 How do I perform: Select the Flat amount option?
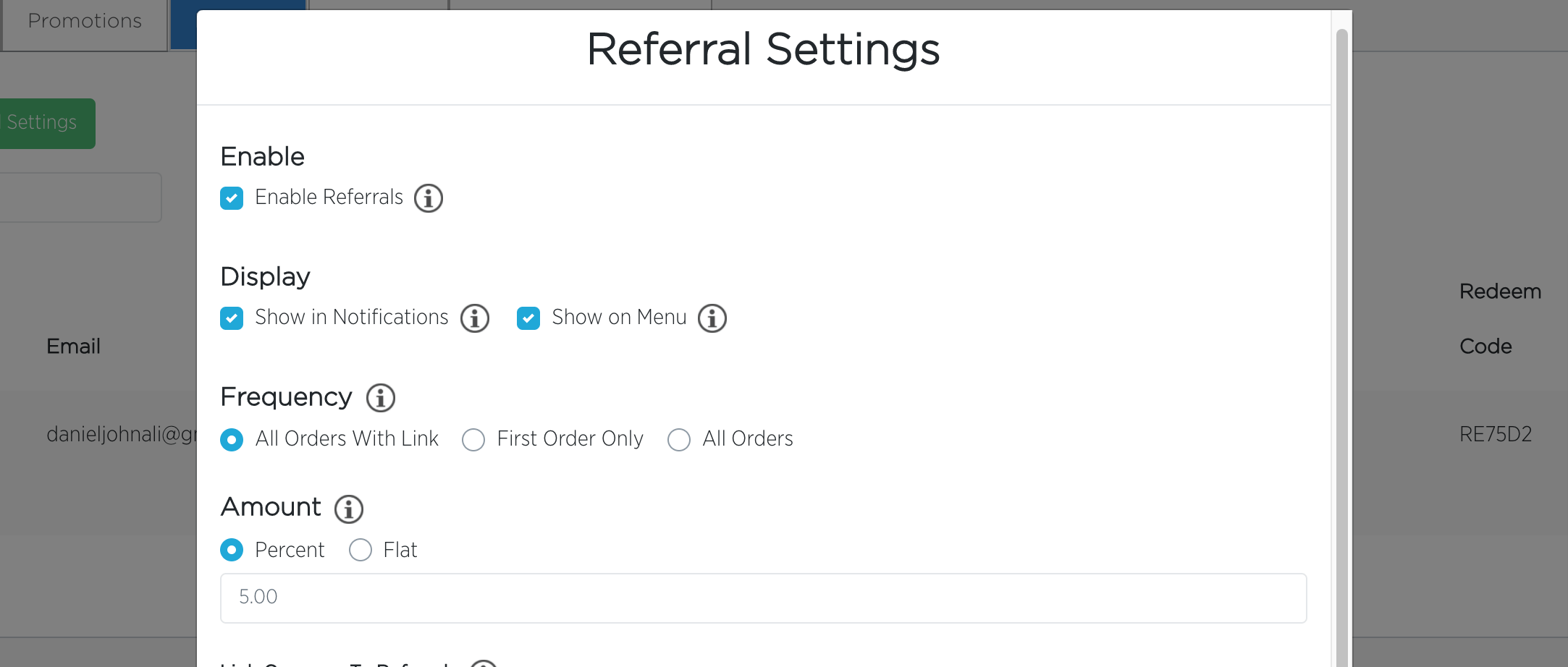[361, 551]
